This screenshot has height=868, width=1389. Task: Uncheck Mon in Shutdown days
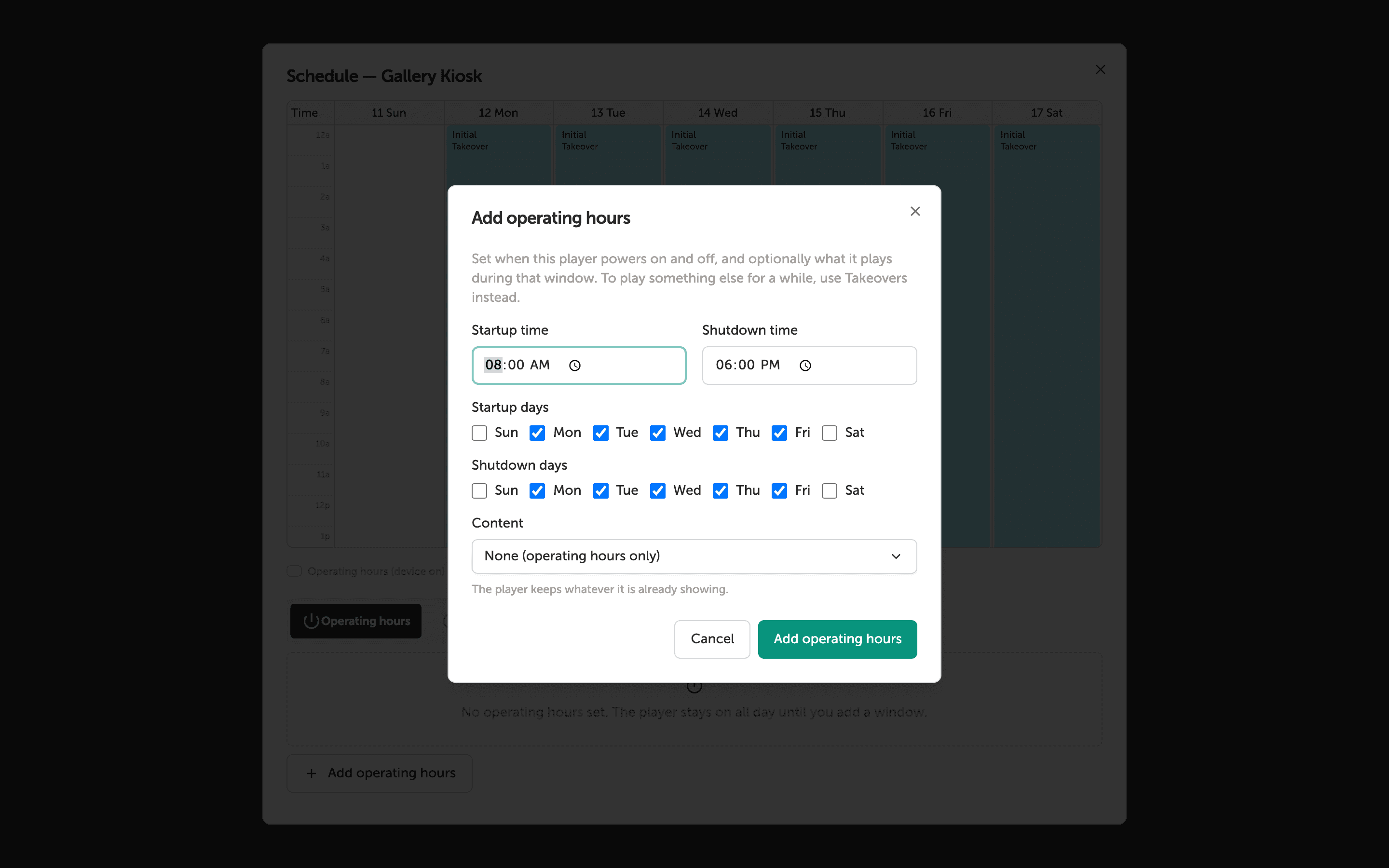click(537, 491)
